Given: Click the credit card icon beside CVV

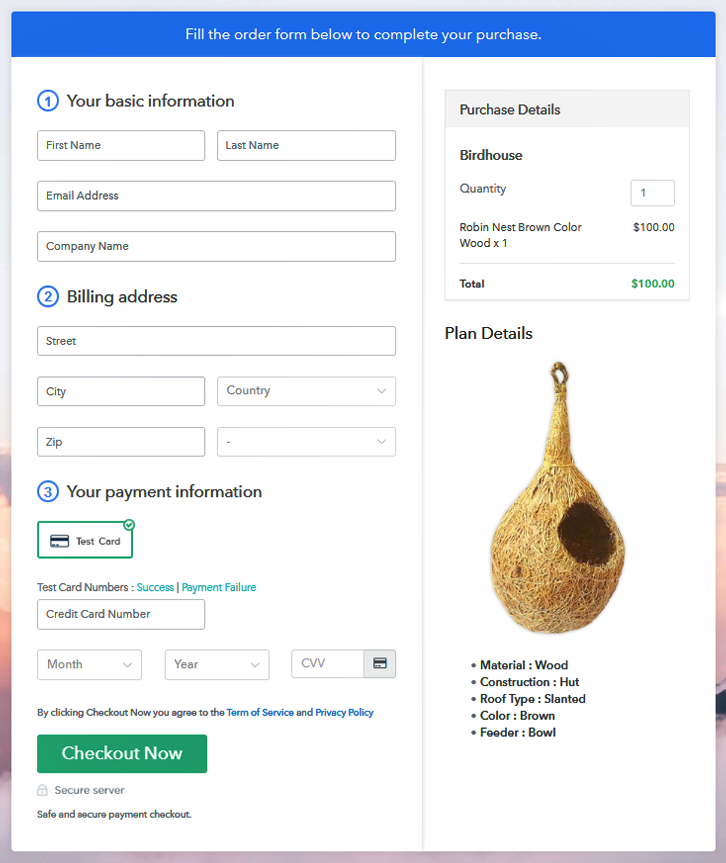Looking at the screenshot, I should pyautogui.click(x=380, y=663).
